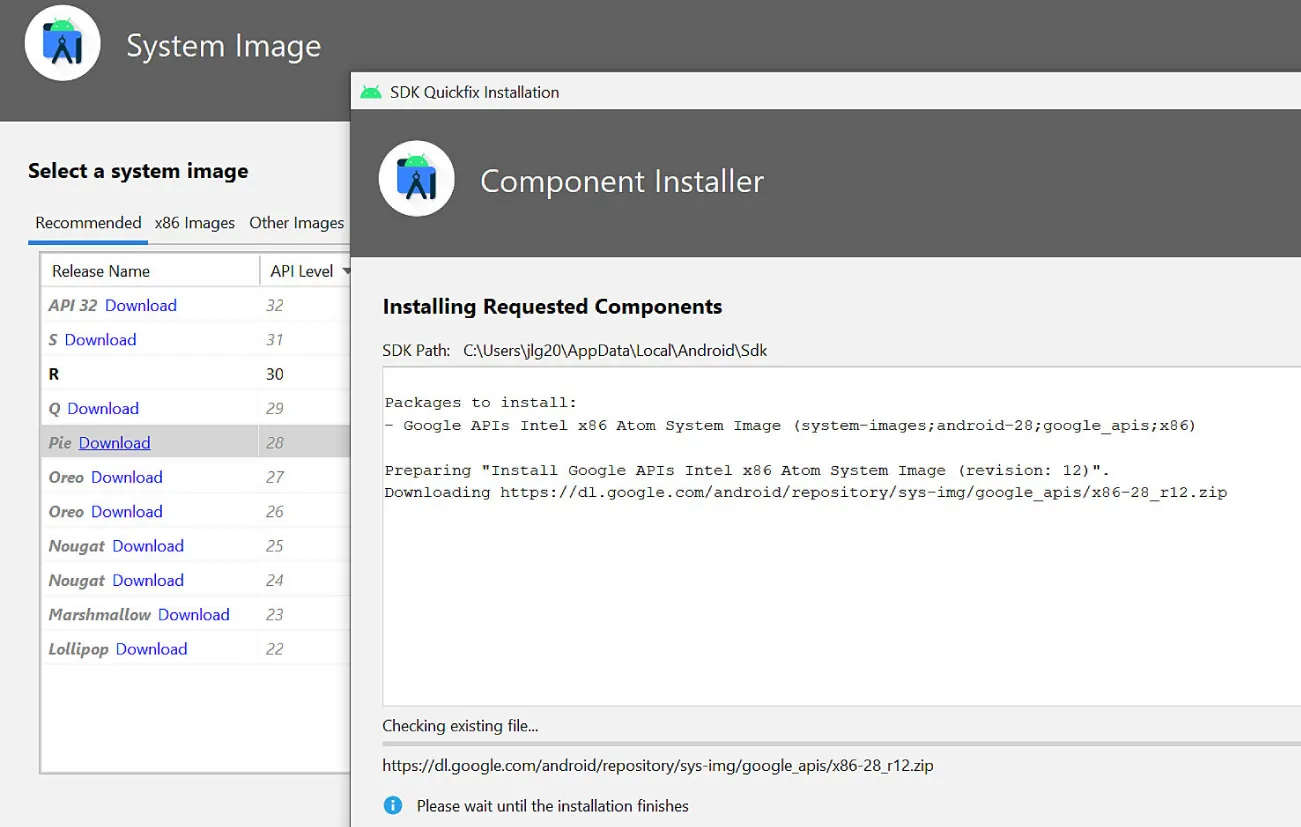The width and height of the screenshot is (1301, 827).
Task: Open the API Level sort dropdown
Action: tap(345, 270)
